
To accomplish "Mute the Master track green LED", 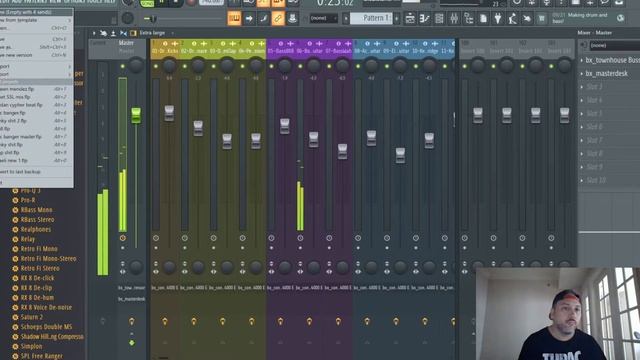I will pos(122,66).
